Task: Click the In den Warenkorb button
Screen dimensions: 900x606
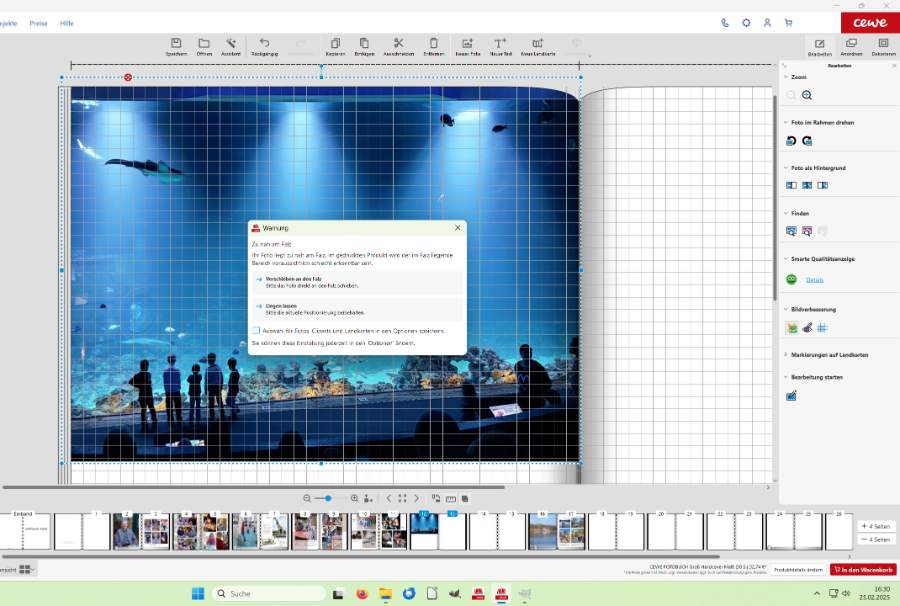Action: 863,569
